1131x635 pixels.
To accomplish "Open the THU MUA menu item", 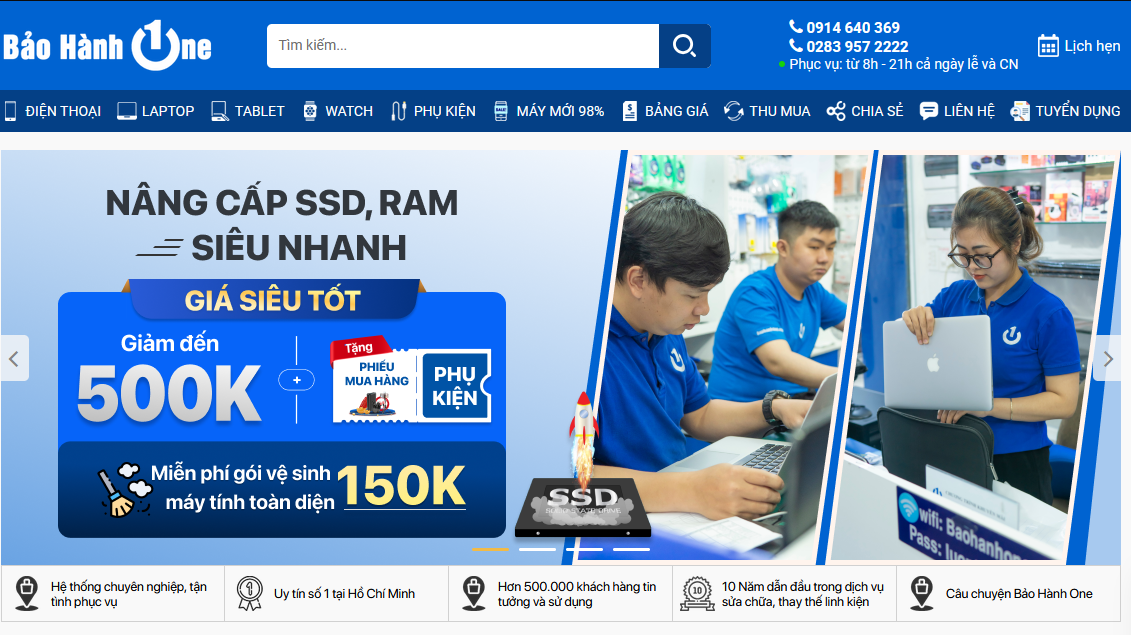I will click(767, 110).
